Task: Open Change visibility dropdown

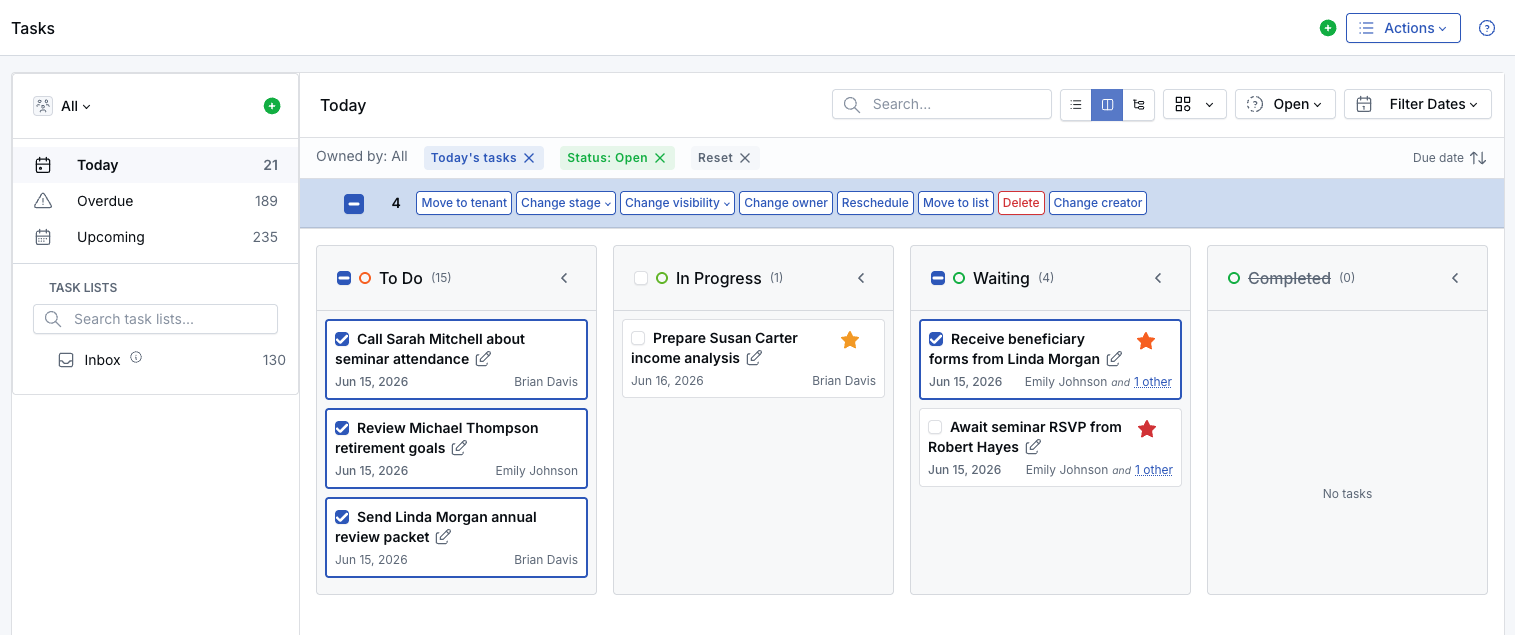Action: pos(677,203)
